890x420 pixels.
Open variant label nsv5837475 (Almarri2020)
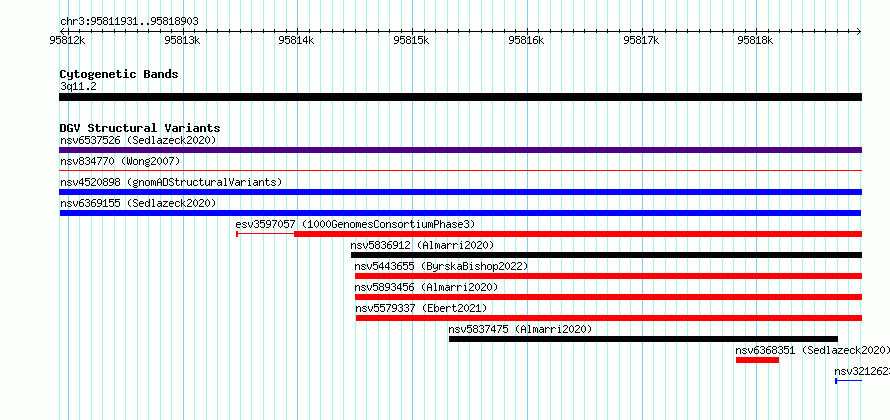click(520, 329)
